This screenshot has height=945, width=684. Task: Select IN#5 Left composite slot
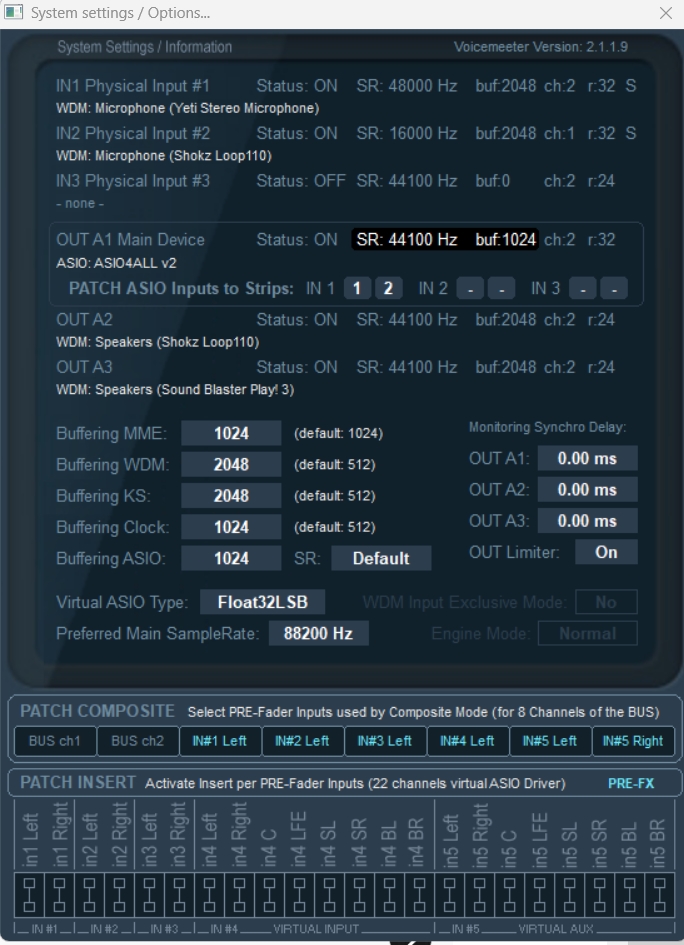(551, 741)
